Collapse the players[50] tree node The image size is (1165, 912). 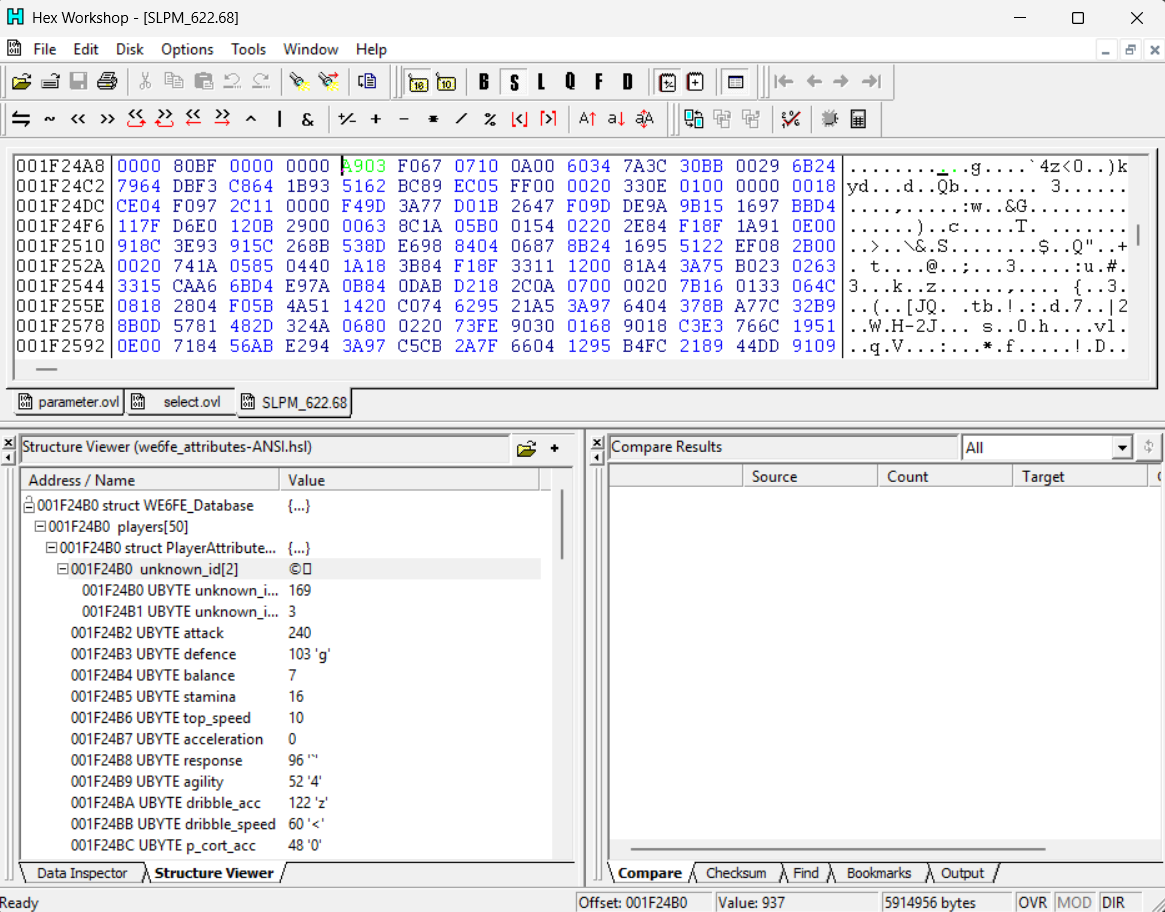41,526
